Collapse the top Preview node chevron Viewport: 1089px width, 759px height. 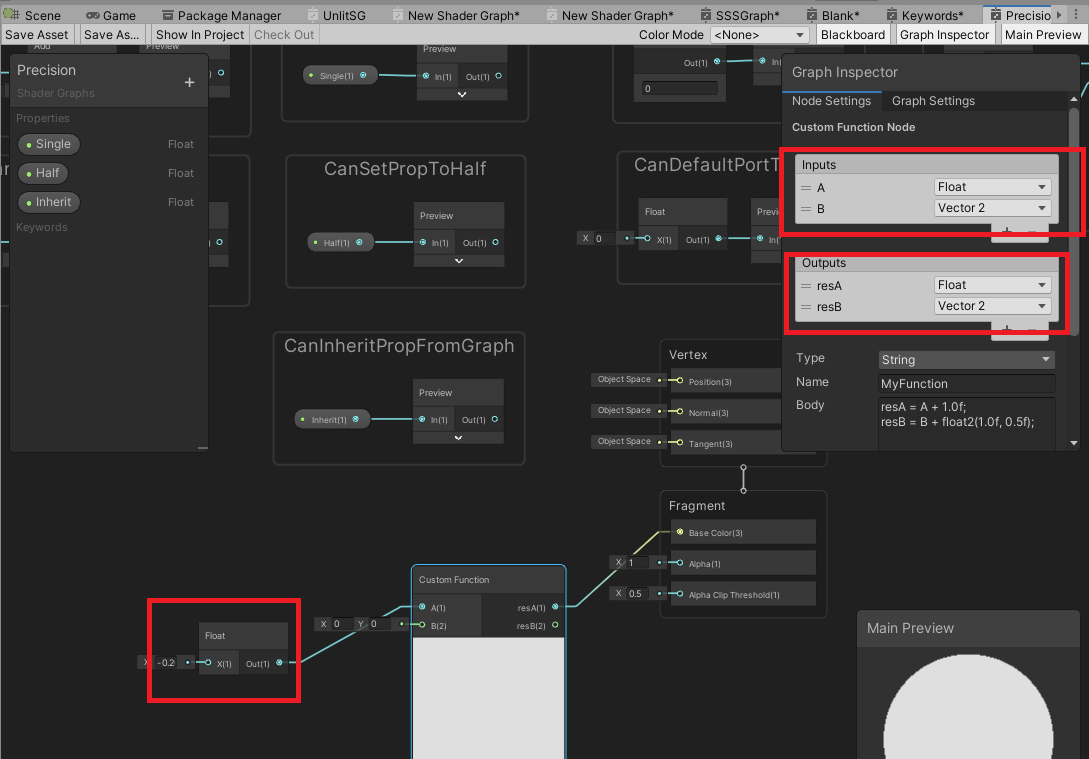[462, 94]
